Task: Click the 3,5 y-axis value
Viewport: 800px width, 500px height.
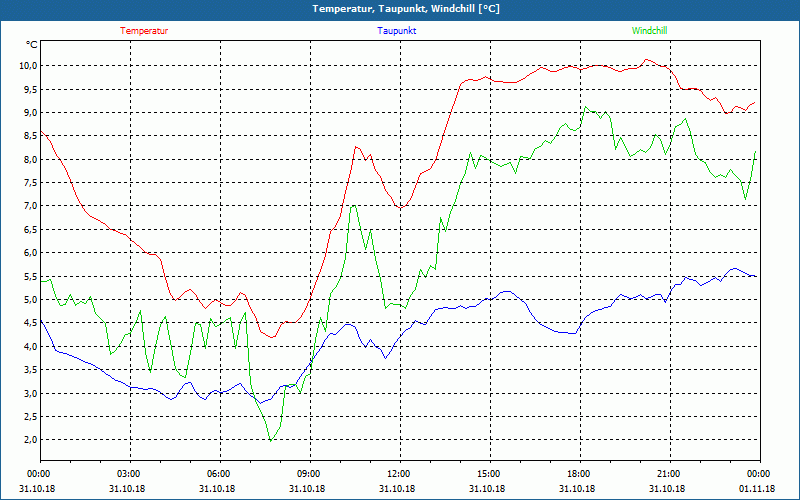Action: click(x=30, y=369)
